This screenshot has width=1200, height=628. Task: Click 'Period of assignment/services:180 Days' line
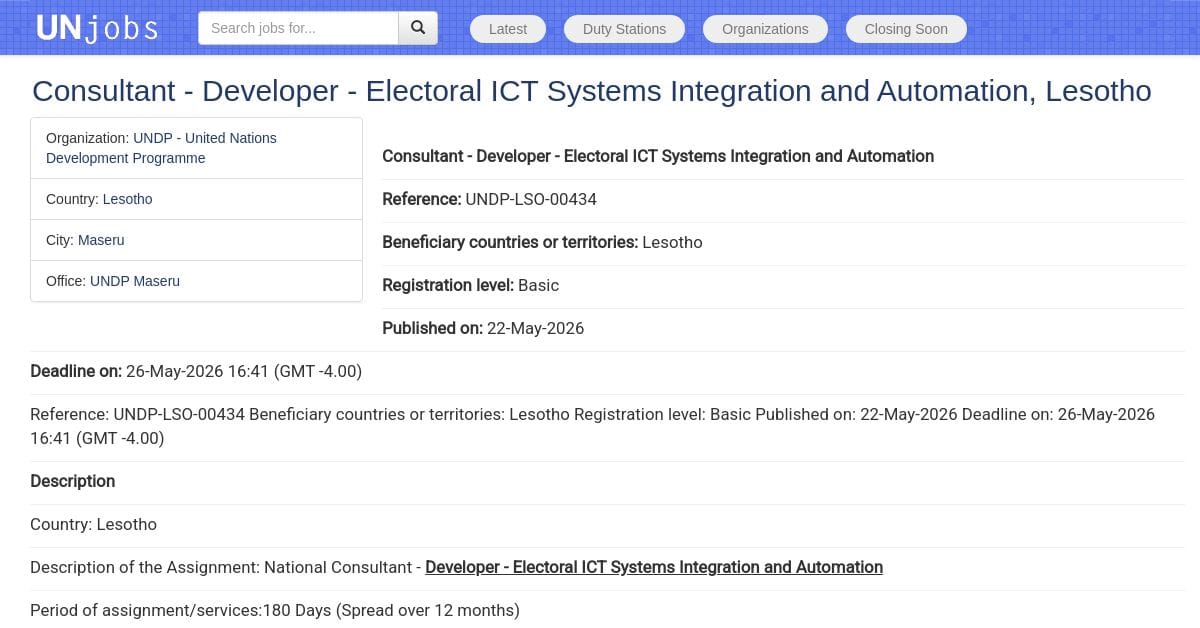[x=275, y=610]
